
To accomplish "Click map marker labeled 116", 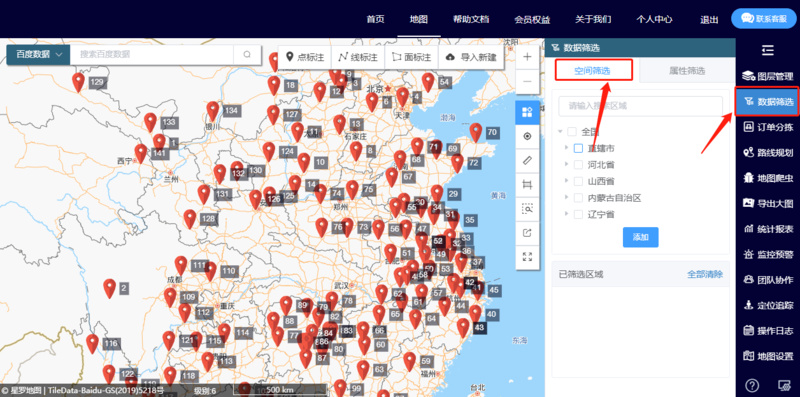I will [x=92, y=344].
